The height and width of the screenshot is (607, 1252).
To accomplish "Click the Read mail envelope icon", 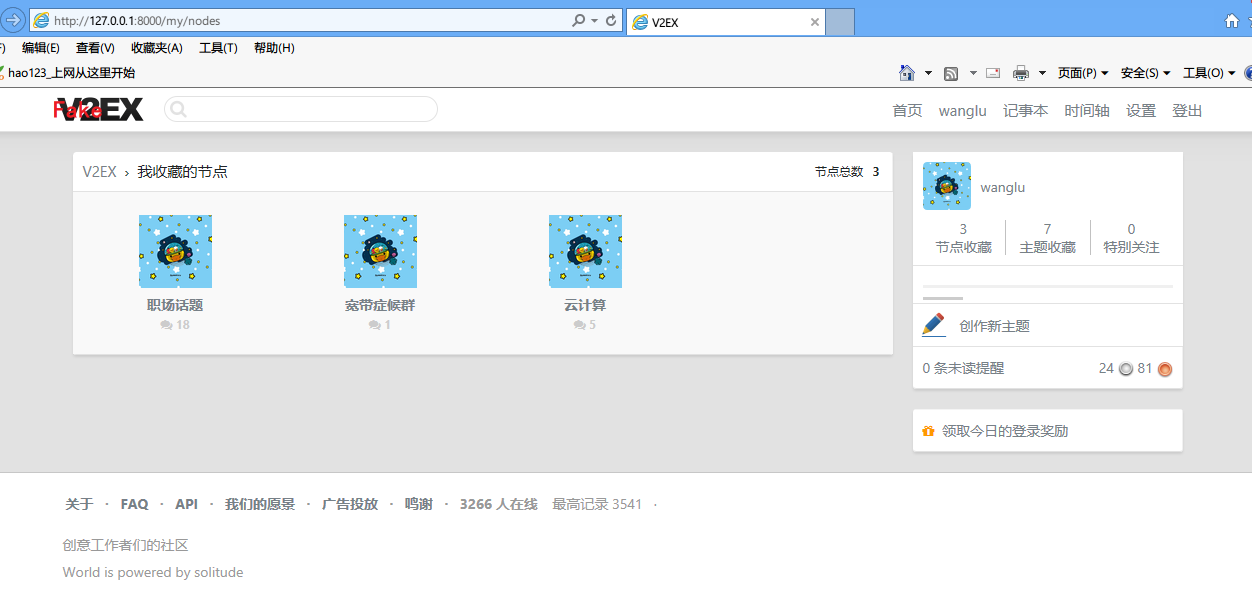I will point(993,73).
